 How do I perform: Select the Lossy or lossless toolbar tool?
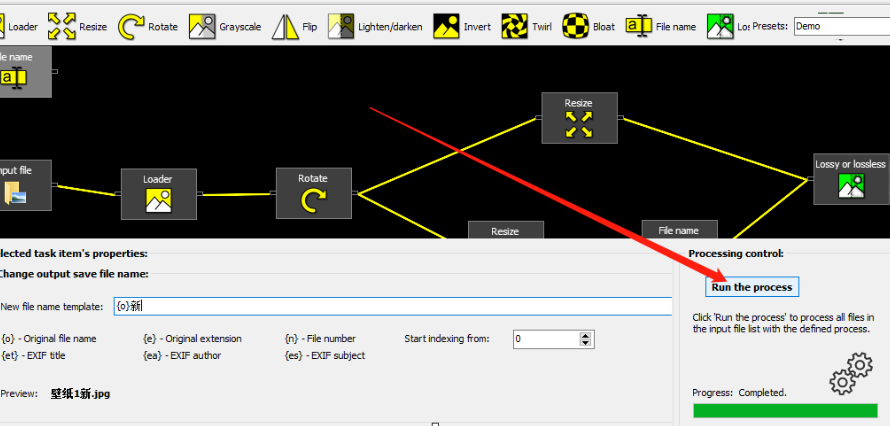[728, 26]
